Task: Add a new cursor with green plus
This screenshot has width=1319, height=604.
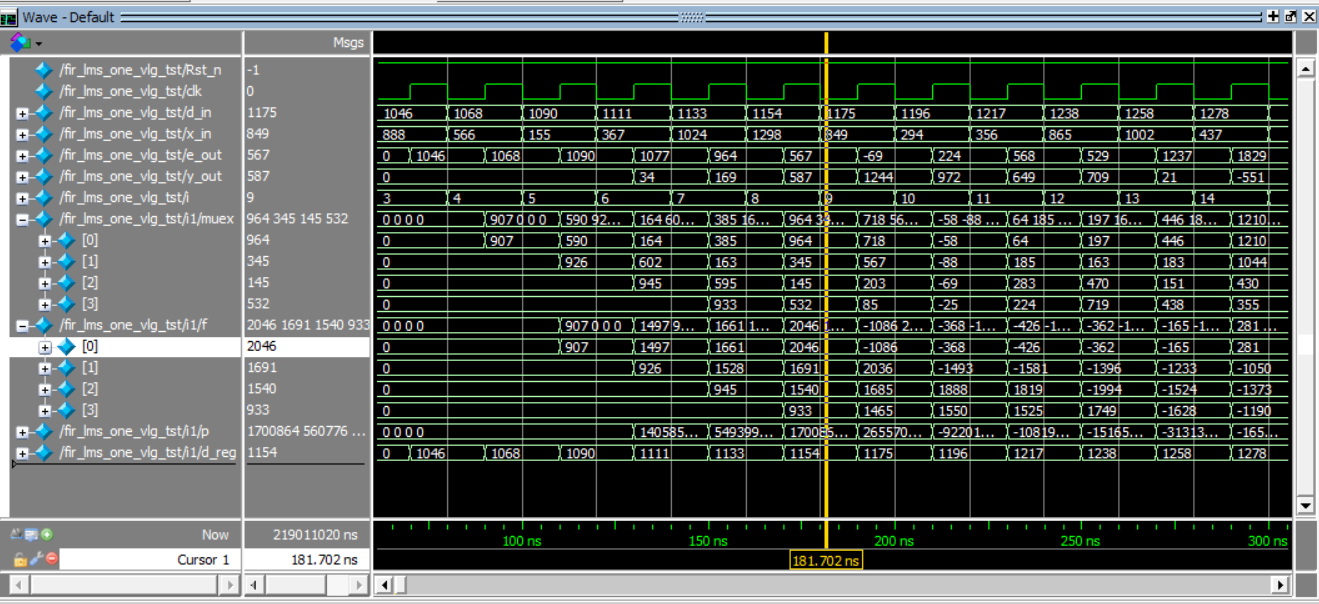Action: point(47,535)
